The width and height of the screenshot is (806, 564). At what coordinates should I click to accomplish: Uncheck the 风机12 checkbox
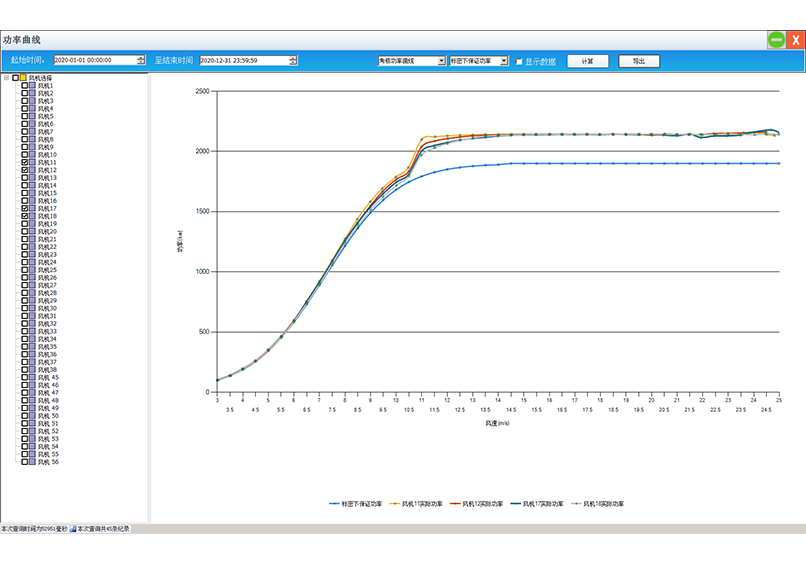pyautogui.click(x=25, y=170)
